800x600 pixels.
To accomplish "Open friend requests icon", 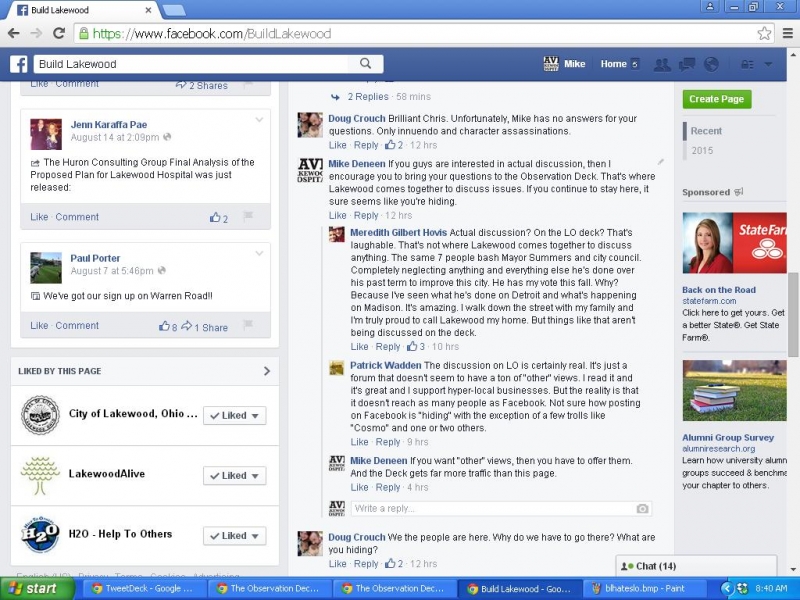I will [x=662, y=64].
